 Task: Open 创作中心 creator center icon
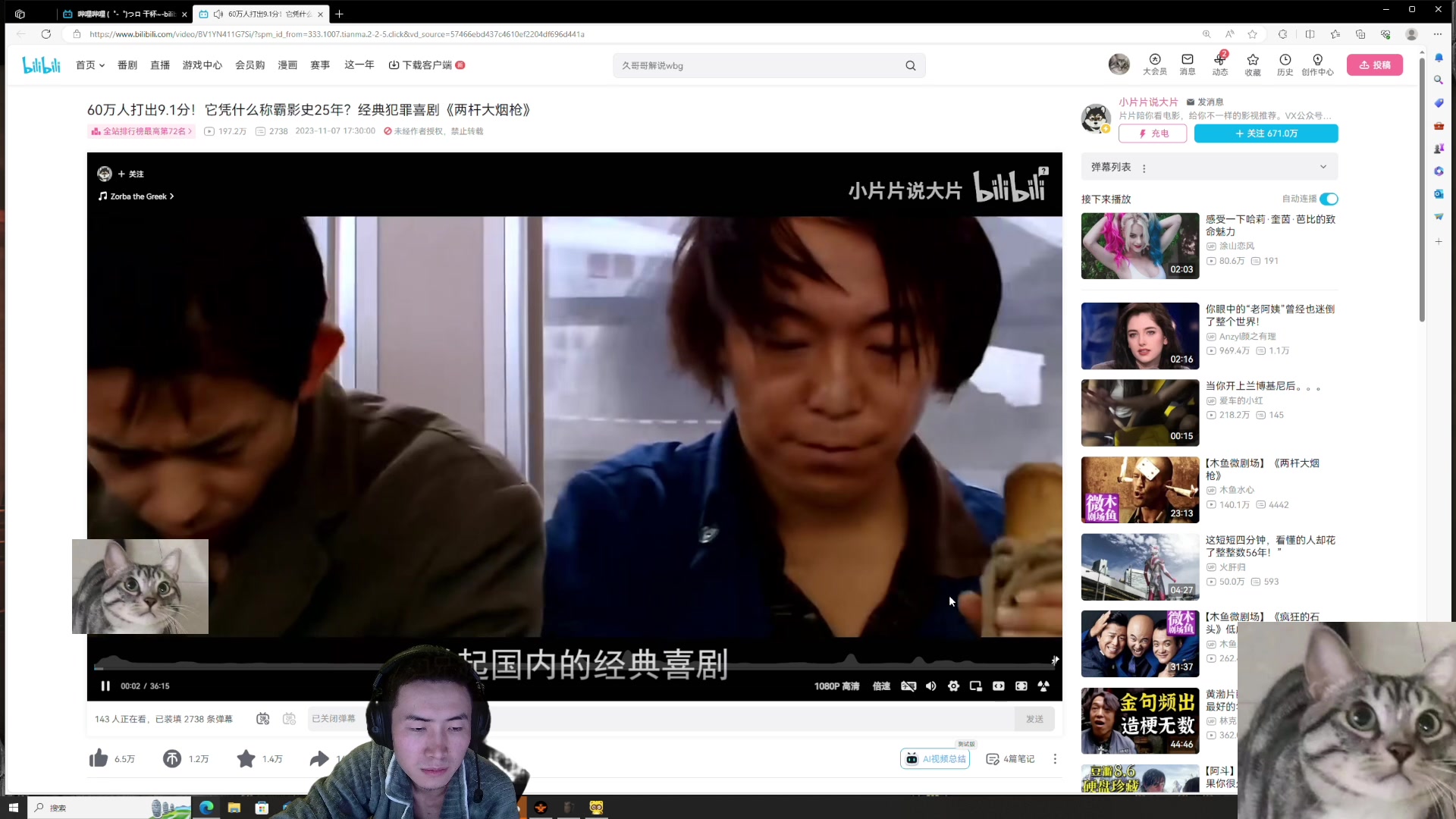click(x=1317, y=64)
